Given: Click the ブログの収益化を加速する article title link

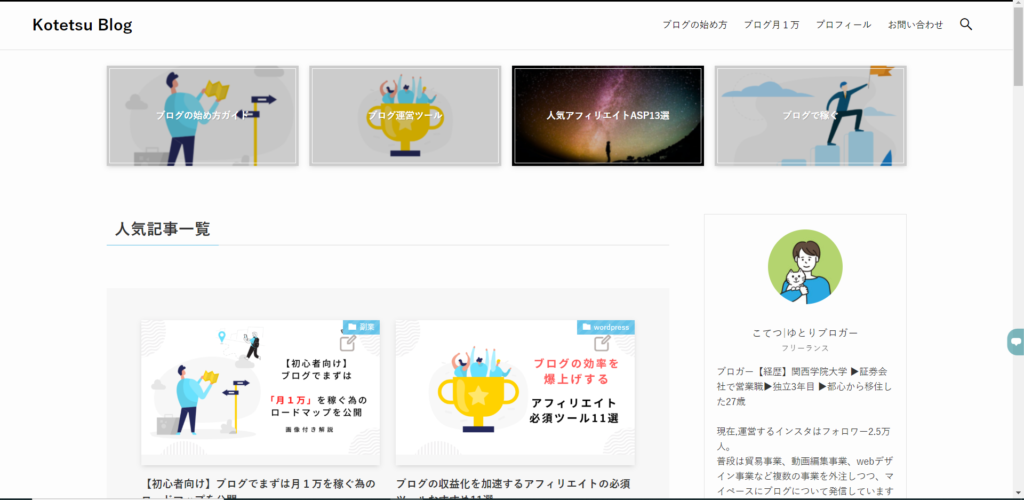Looking at the screenshot, I should tap(513, 484).
